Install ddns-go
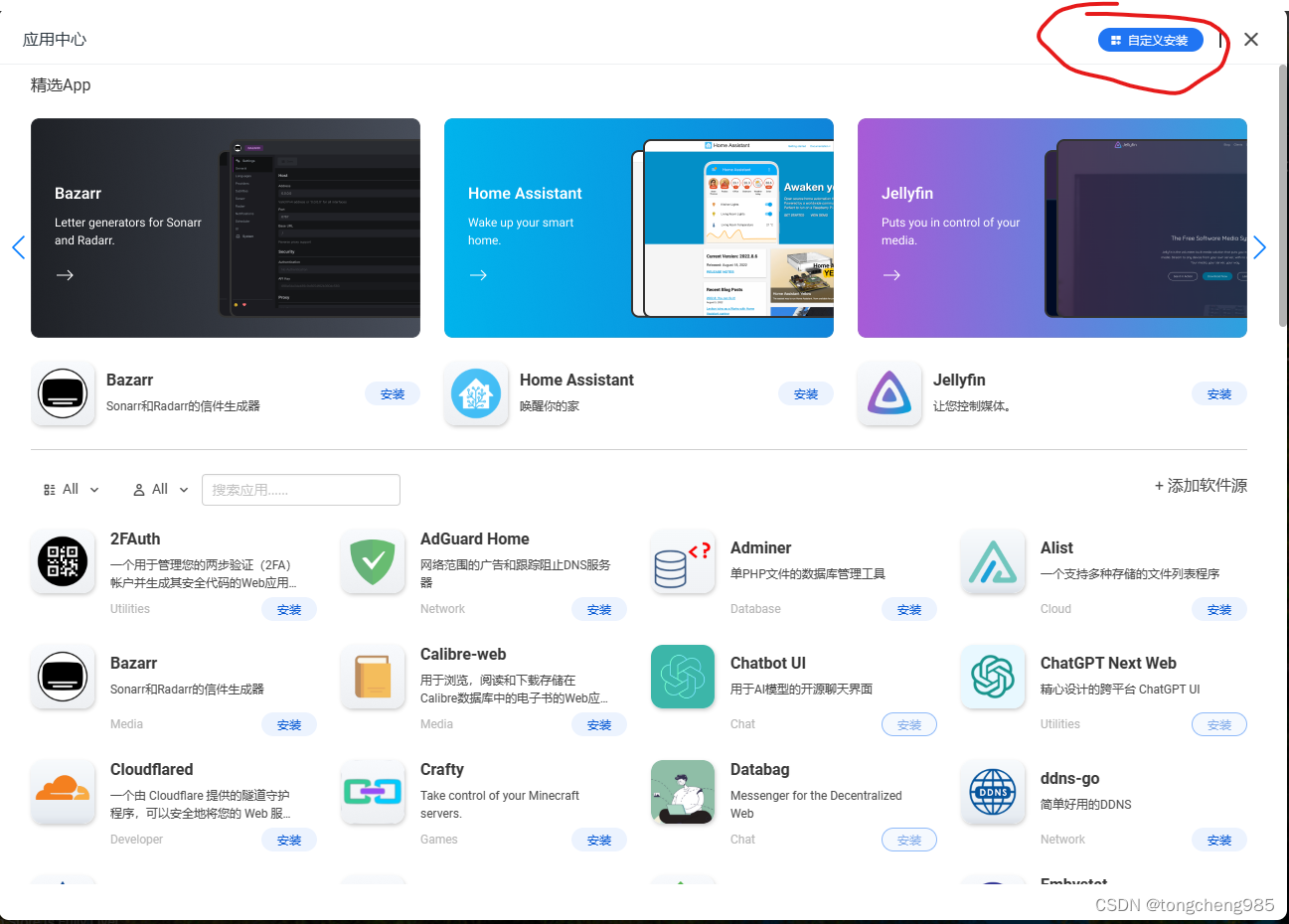This screenshot has height=924, width=1289. pyautogui.click(x=1219, y=841)
